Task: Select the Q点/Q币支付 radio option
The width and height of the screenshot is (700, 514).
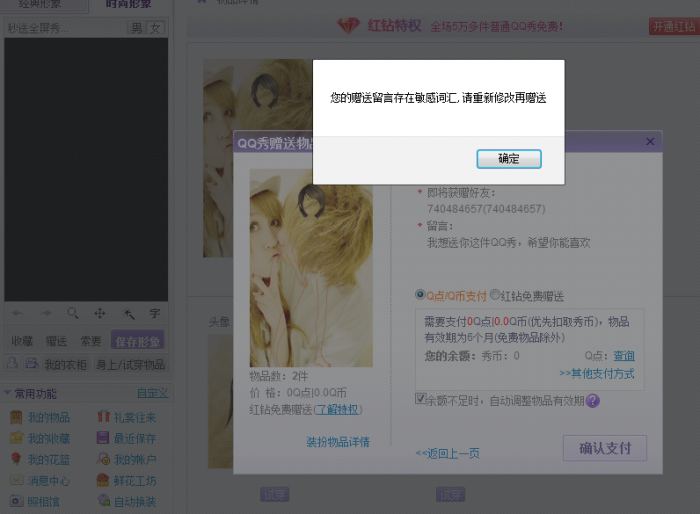Action: point(420,295)
